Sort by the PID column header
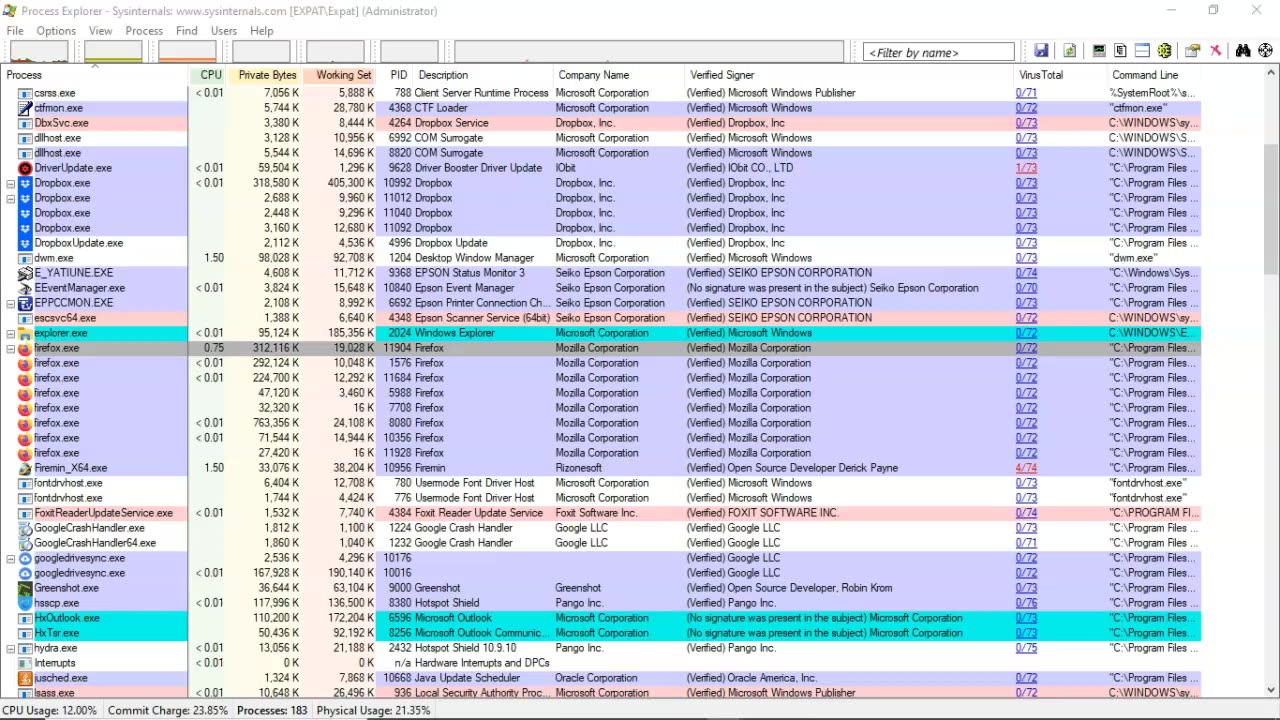1280x720 pixels. click(396, 75)
